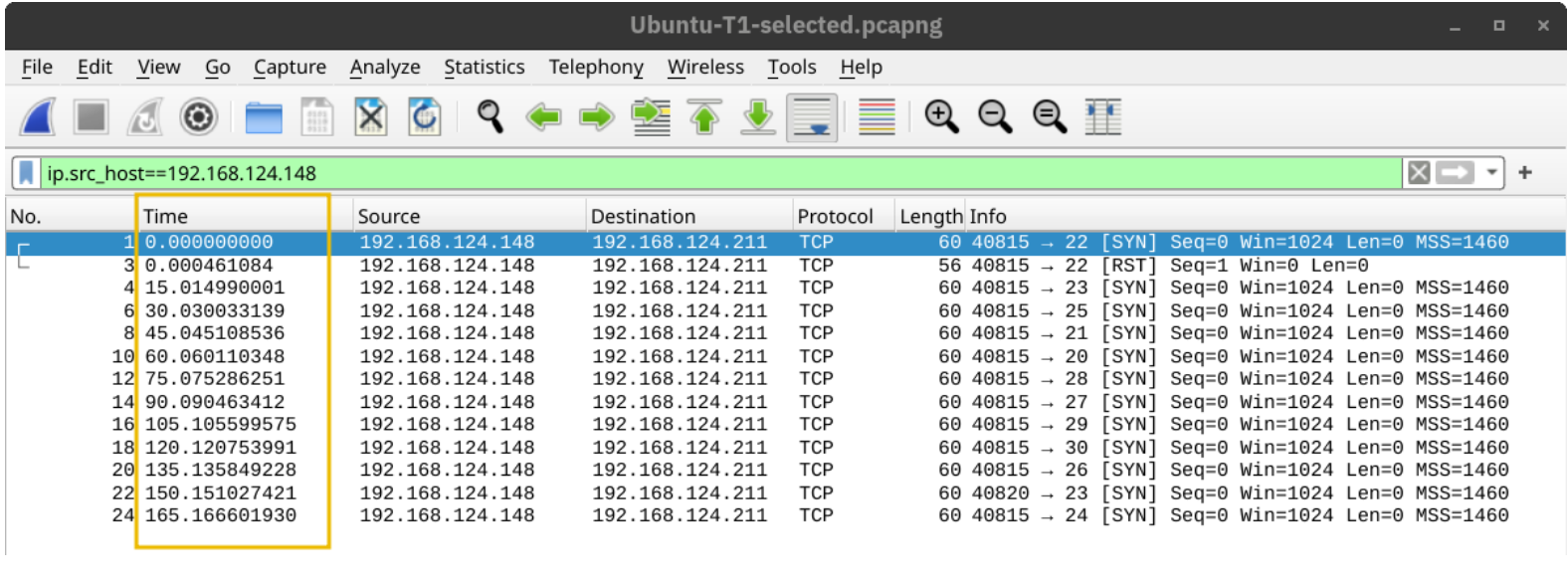Click the display filter bookmark icon
Screen dimensions: 1568x585
coord(27,173)
